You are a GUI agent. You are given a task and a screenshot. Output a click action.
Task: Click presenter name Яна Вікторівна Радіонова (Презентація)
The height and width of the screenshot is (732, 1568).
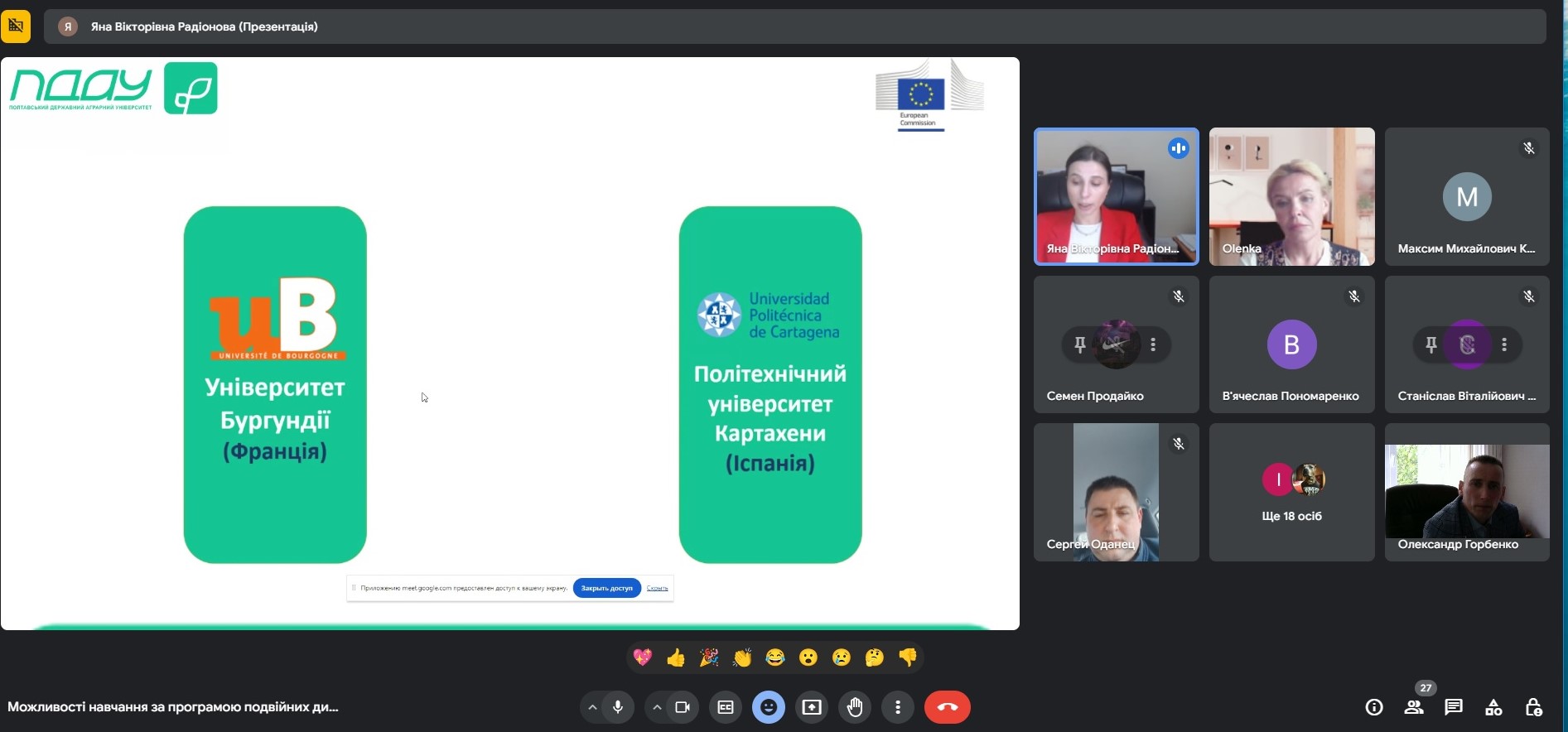pyautogui.click(x=204, y=26)
